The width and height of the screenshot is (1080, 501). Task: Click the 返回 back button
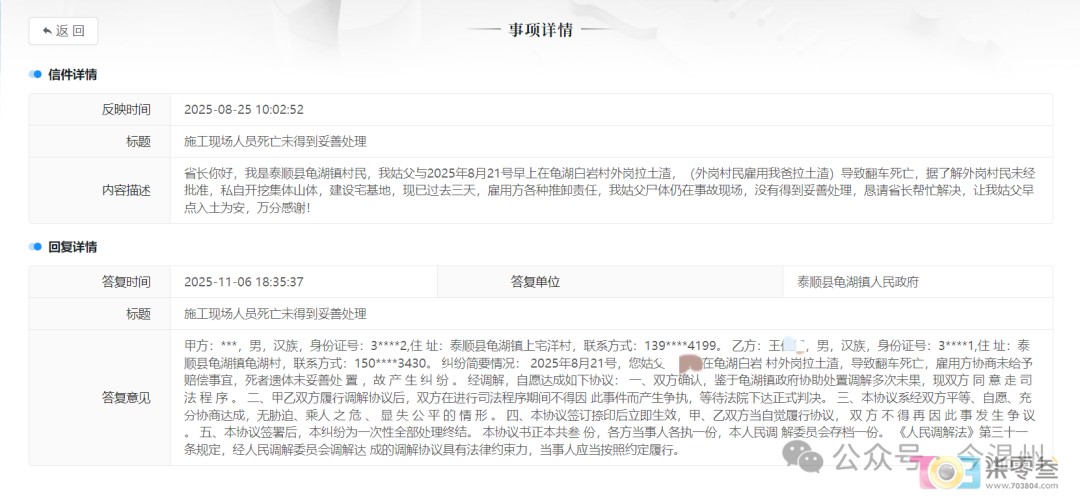[x=63, y=31]
